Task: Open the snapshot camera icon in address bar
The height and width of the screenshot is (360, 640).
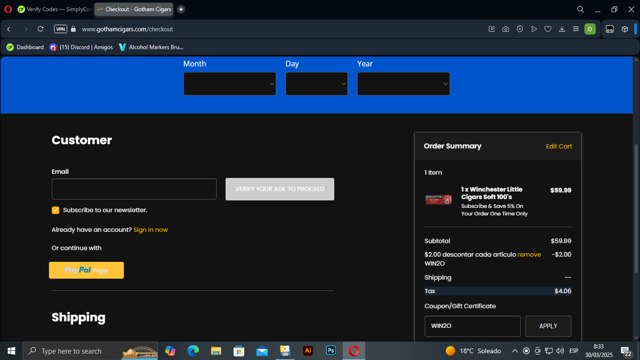Action: [505, 29]
